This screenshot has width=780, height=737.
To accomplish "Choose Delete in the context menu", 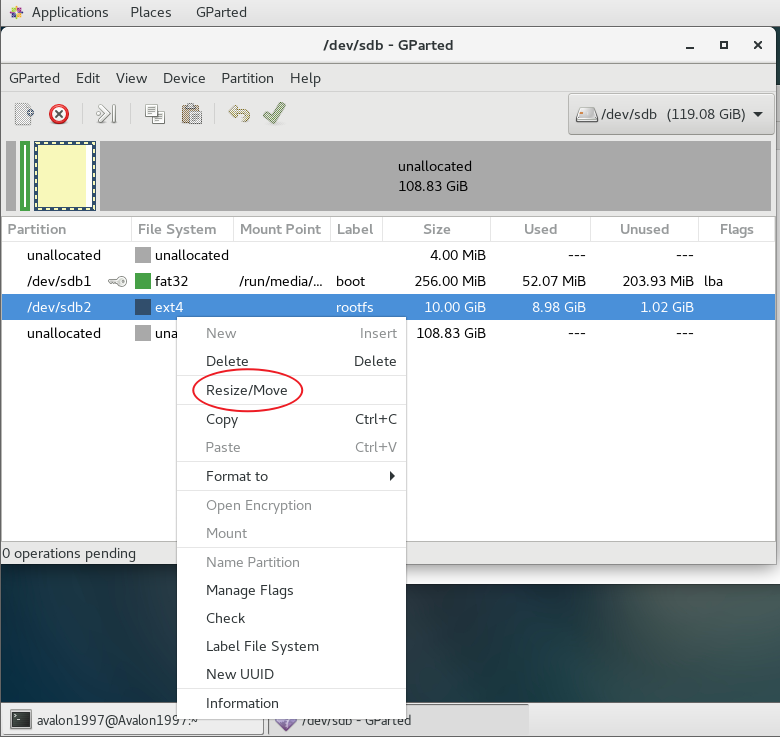I will click(227, 361).
